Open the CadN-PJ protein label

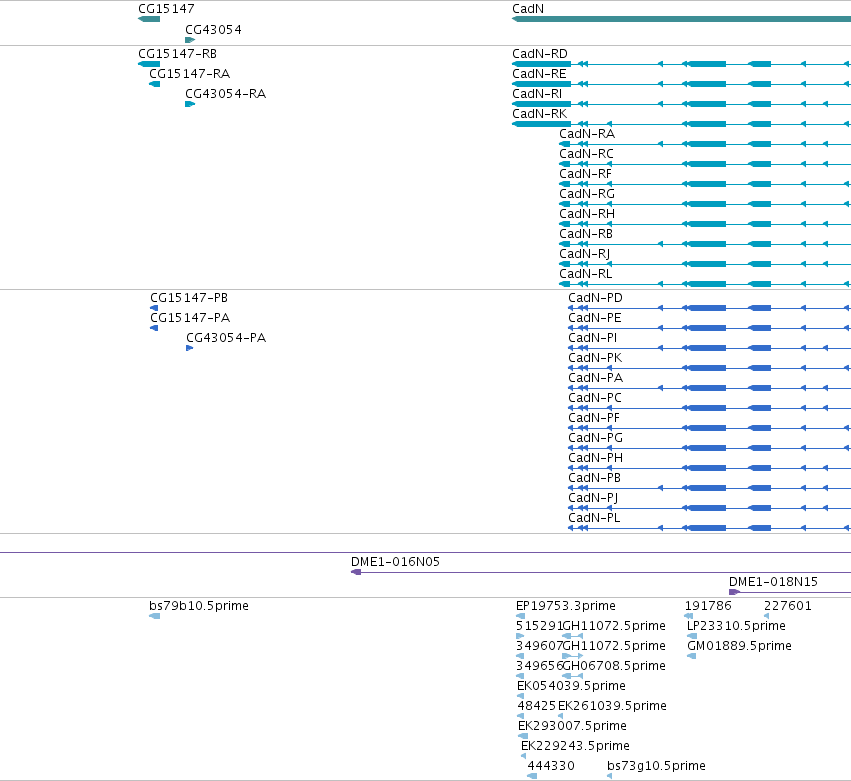pos(593,499)
